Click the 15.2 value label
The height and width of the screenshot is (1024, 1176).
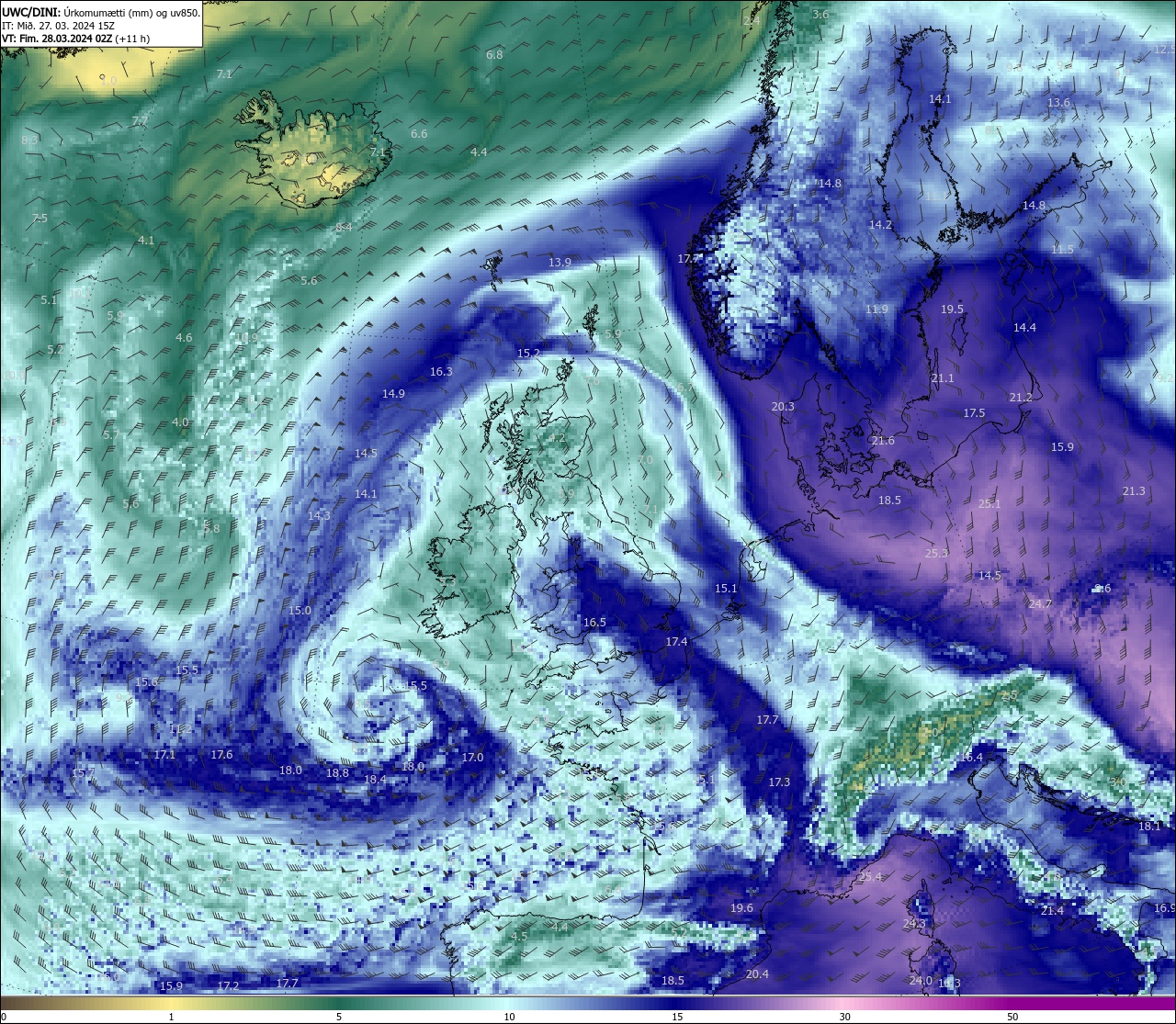(x=528, y=353)
